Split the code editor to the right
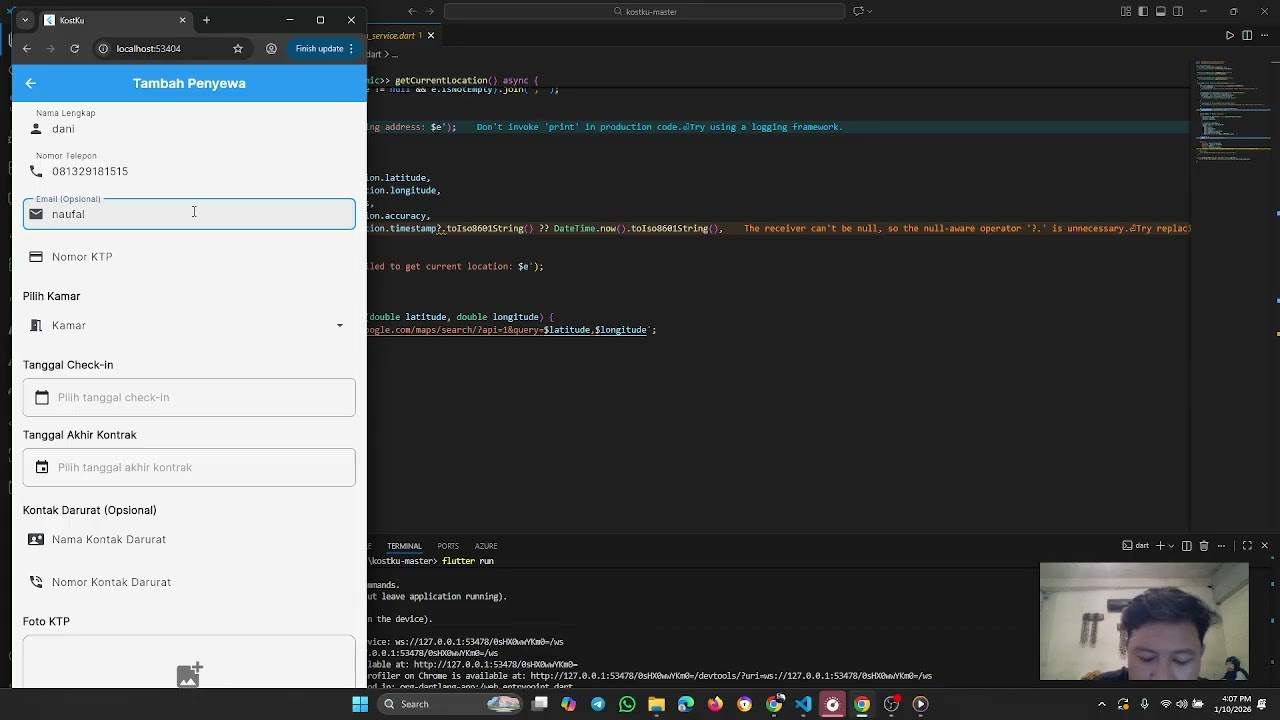Screen dimensions: 1280x720 tap(1247, 36)
